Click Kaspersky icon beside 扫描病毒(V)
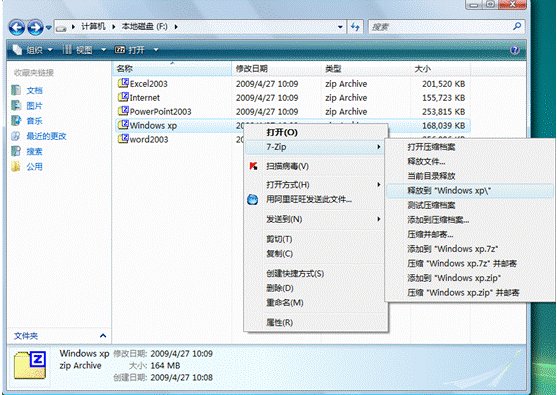The image size is (557, 395). 253,166
